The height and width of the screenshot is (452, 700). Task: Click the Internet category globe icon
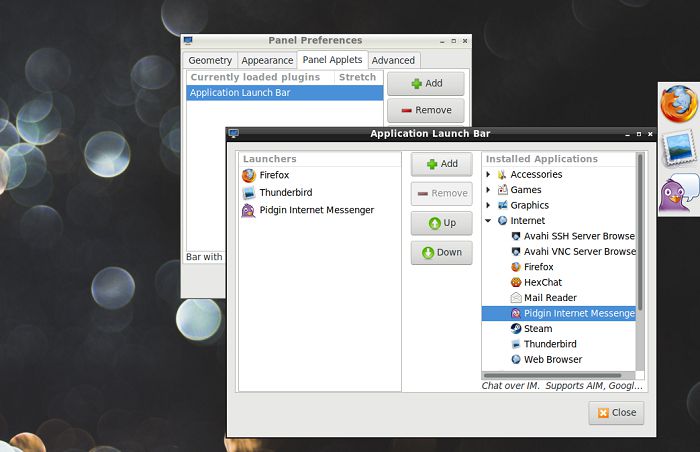click(x=503, y=221)
